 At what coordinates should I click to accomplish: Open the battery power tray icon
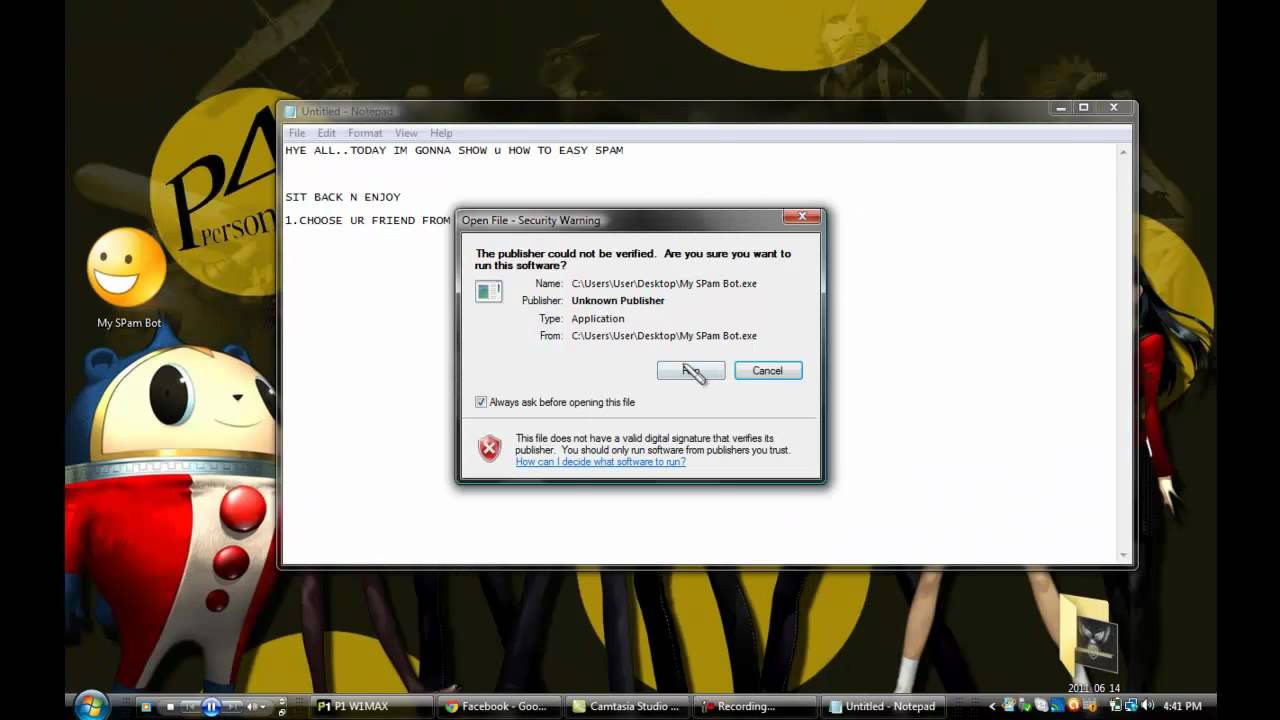click(x=1115, y=705)
